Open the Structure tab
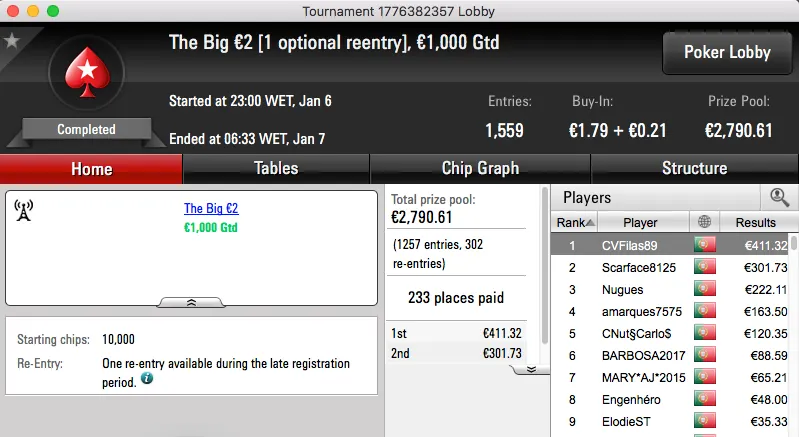This screenshot has height=437, width=799. [x=694, y=168]
